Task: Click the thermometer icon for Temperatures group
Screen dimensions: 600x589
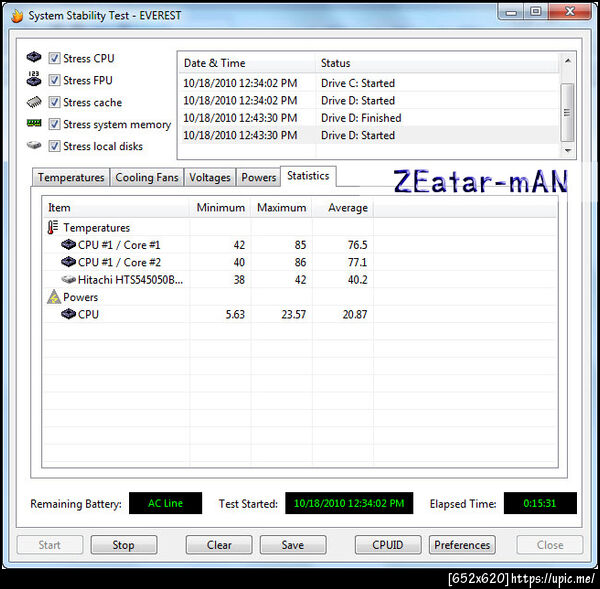Action: 53,227
